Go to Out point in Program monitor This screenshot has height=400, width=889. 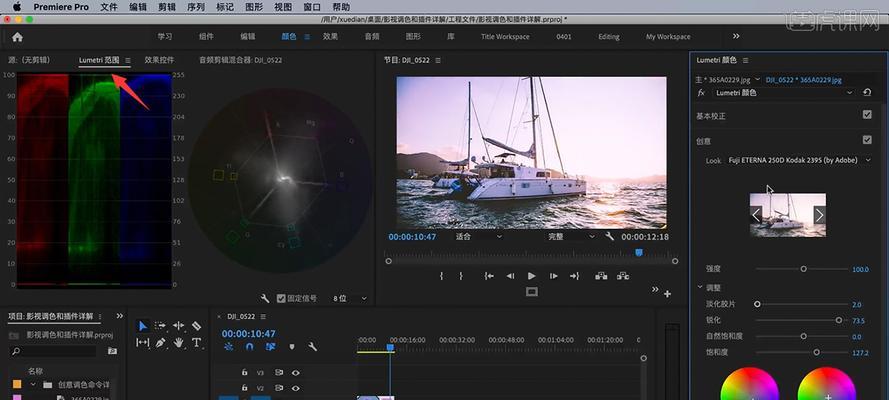pos(574,276)
